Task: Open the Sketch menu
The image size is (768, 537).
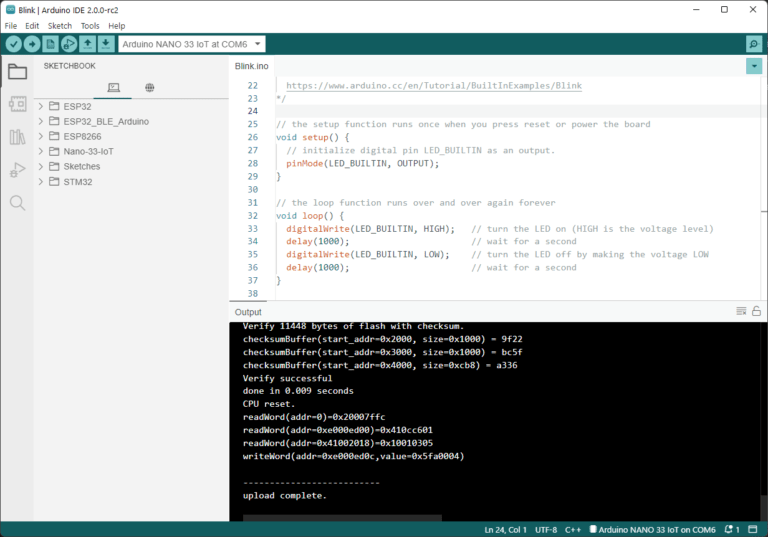Action: click(60, 25)
